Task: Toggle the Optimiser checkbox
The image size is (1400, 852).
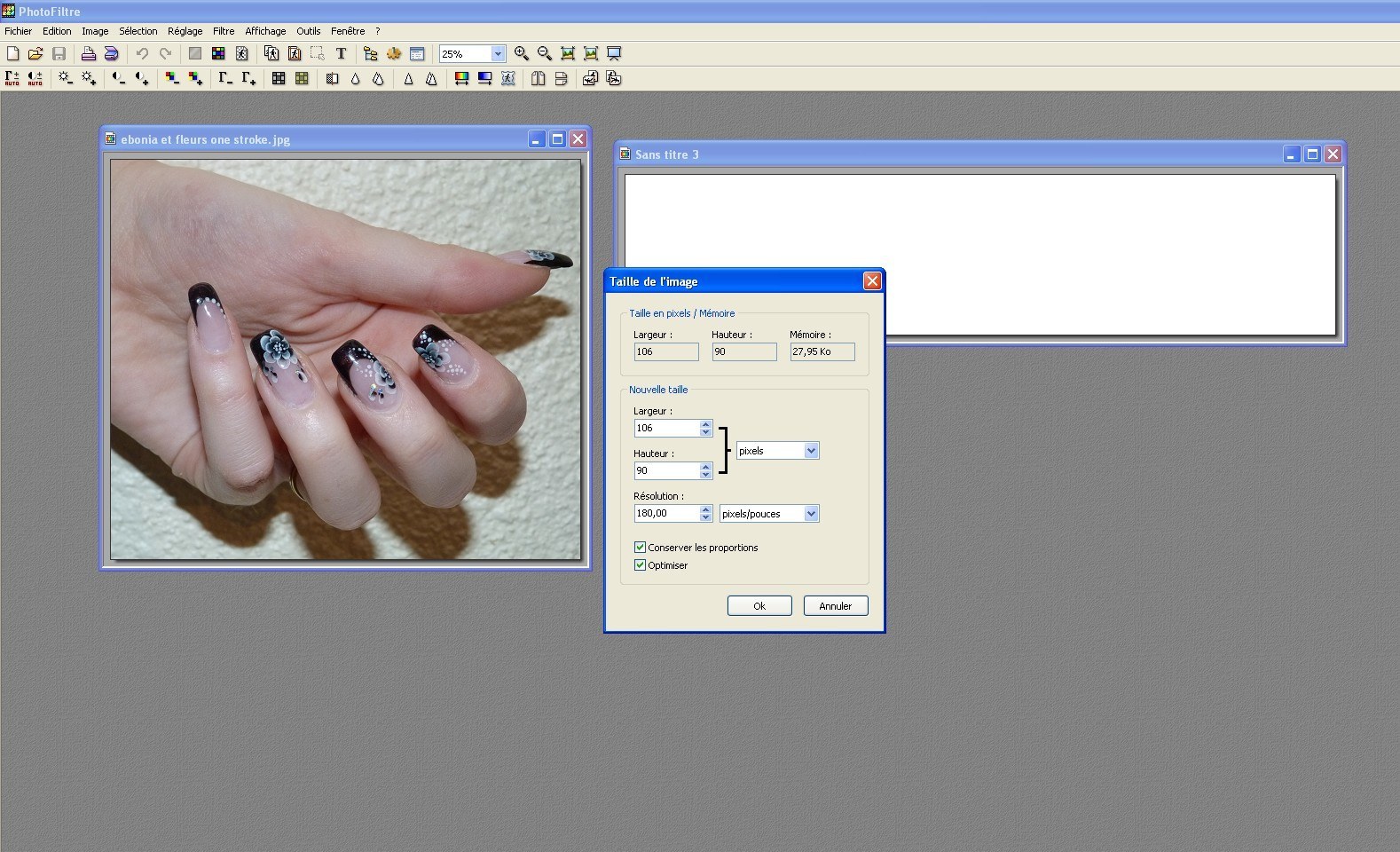Action: (x=640, y=565)
